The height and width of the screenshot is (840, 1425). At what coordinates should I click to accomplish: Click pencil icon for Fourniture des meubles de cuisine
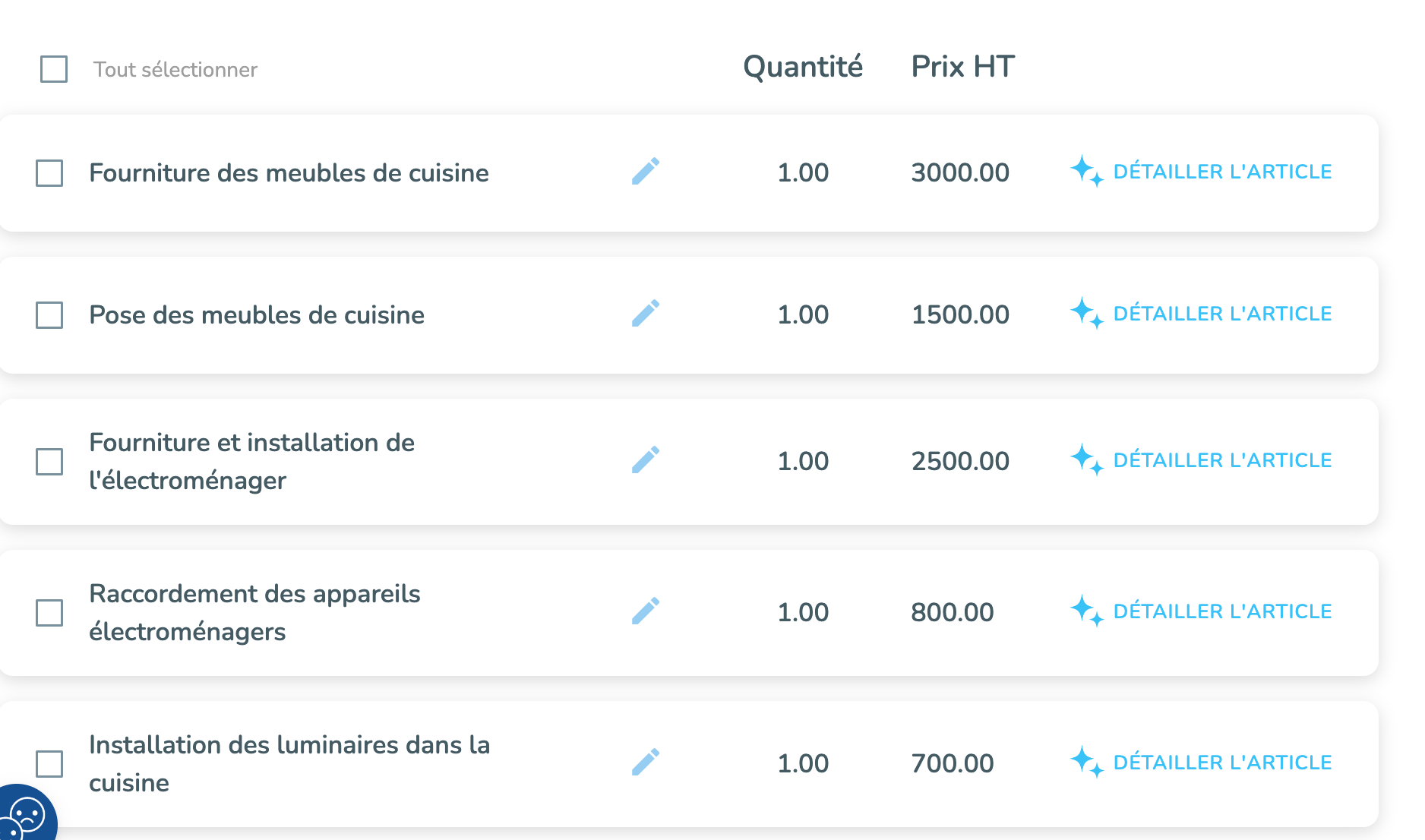click(x=646, y=172)
